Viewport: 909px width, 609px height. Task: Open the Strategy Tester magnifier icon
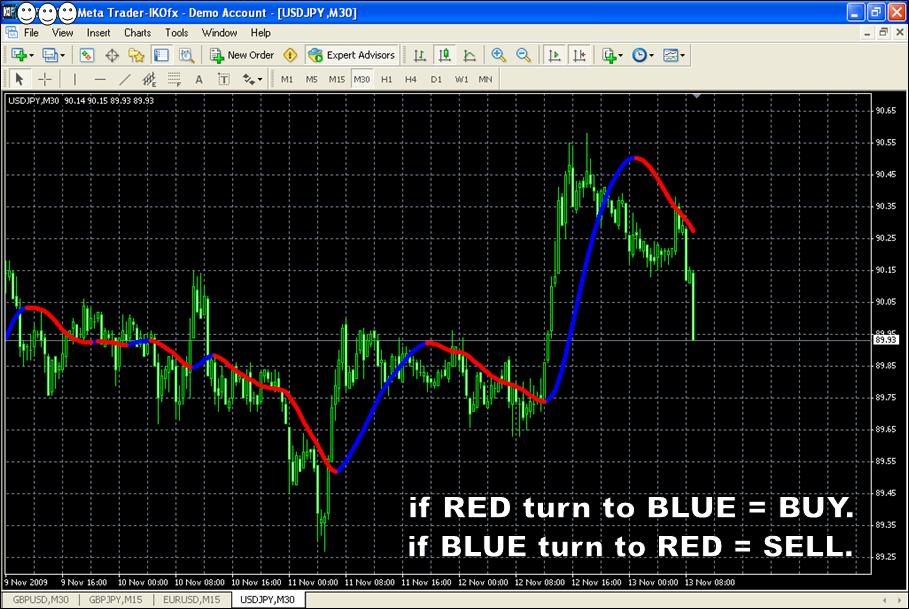pos(186,55)
